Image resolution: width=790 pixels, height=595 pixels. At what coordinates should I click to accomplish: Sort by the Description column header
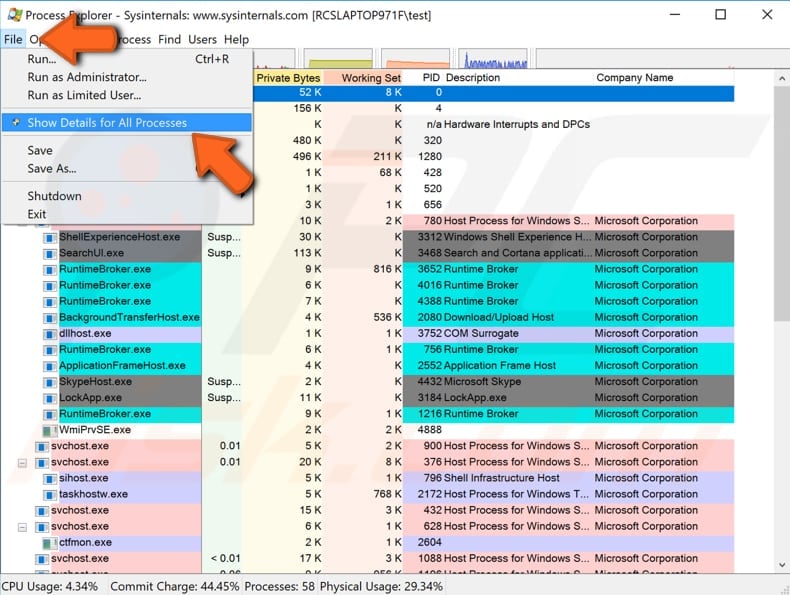517,78
